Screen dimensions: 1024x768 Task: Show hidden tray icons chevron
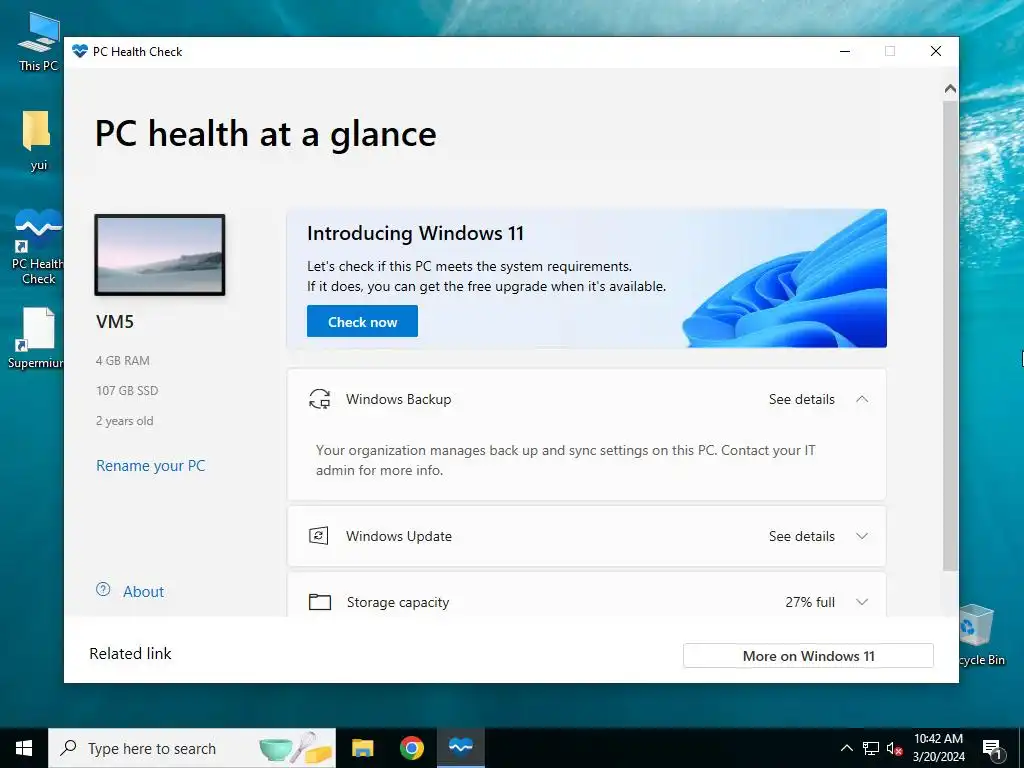pyautogui.click(x=846, y=748)
